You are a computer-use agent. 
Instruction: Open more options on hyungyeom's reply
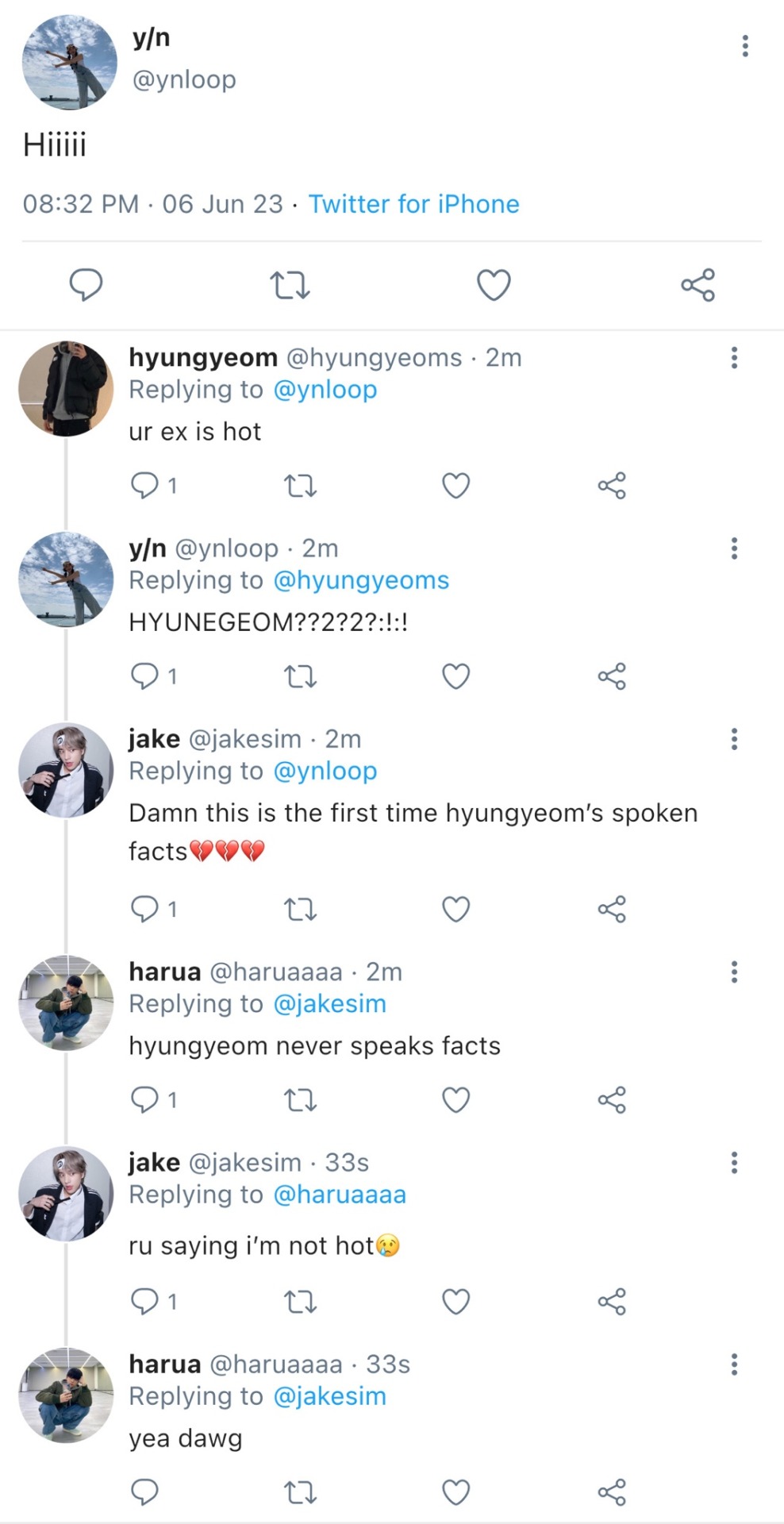734,358
